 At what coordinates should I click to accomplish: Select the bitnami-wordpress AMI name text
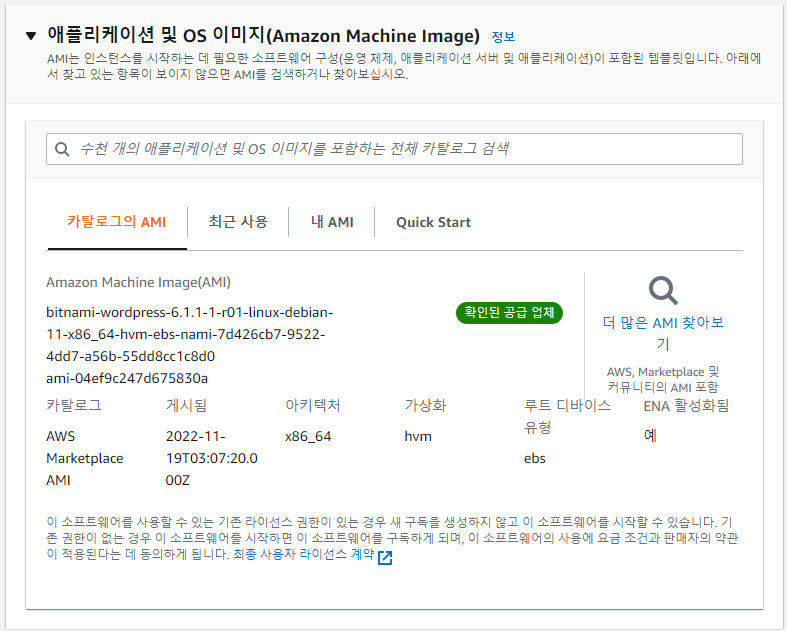point(190,334)
